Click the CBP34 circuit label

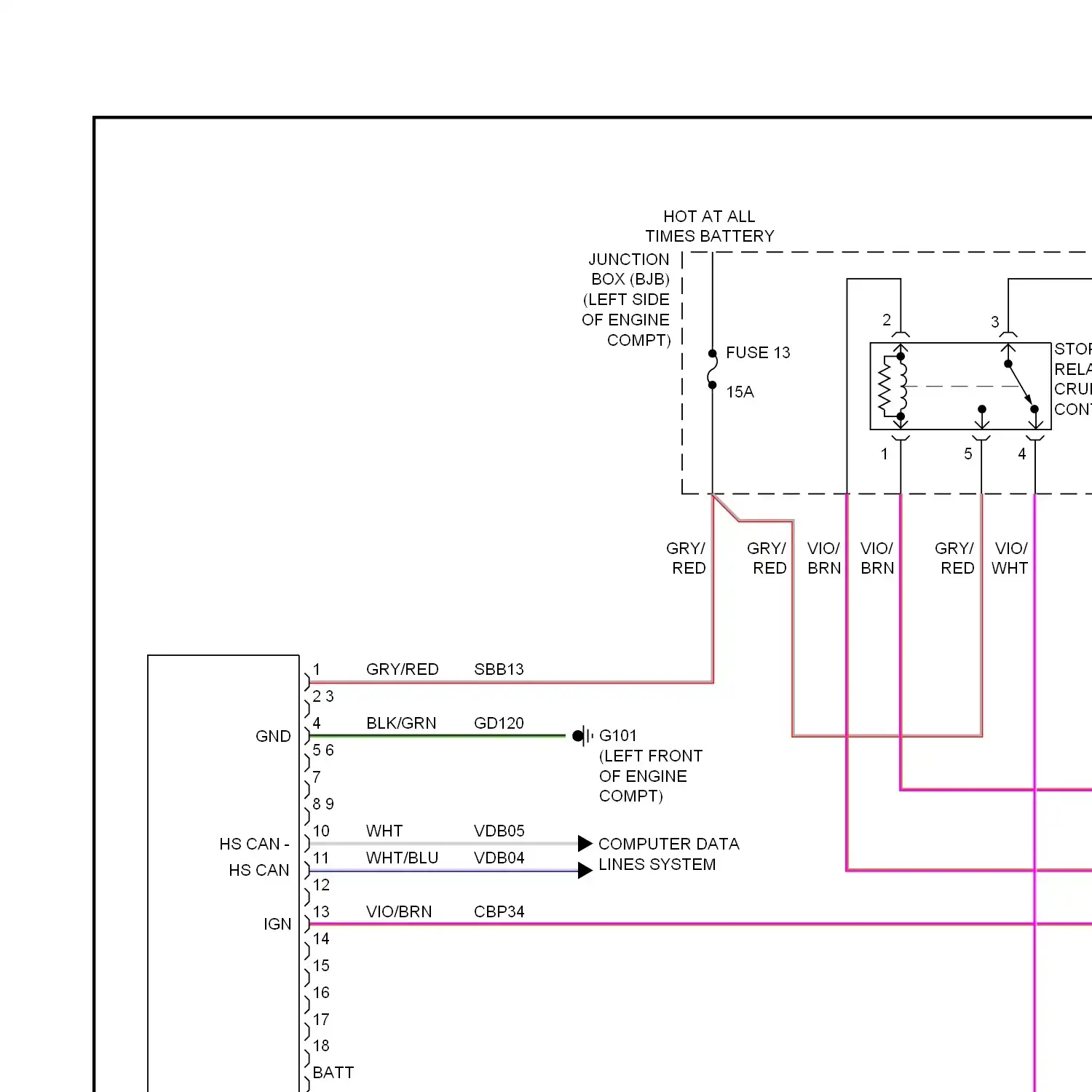click(x=499, y=911)
